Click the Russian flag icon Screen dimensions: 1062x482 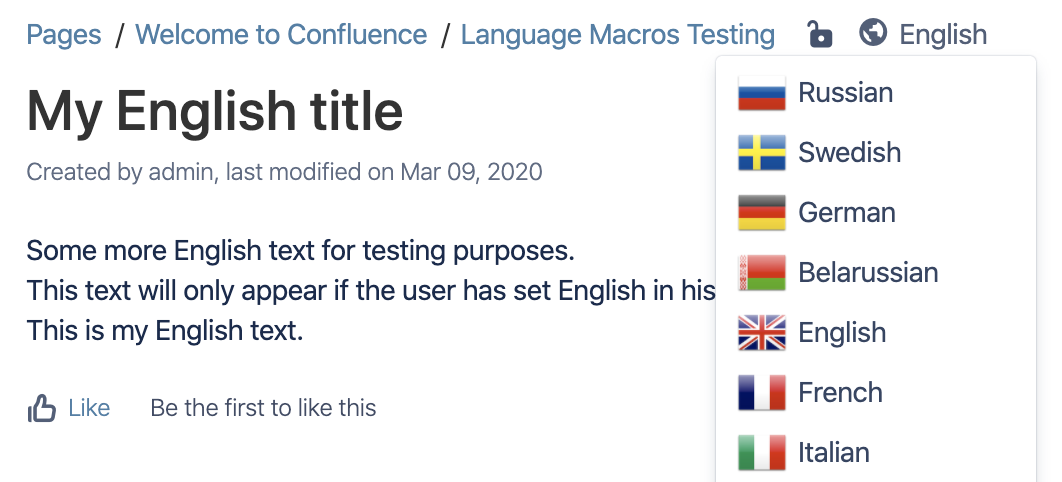[762, 93]
